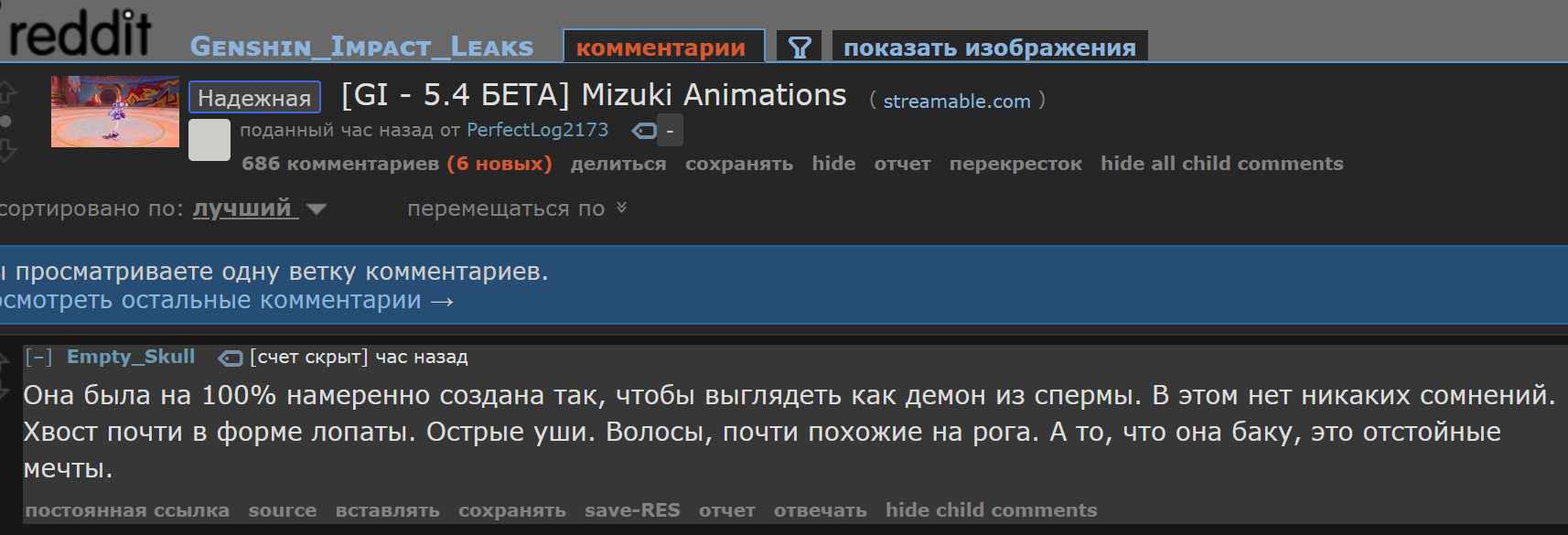Click the minus vote-weight box by author
The image size is (1568, 535).
coord(670,131)
